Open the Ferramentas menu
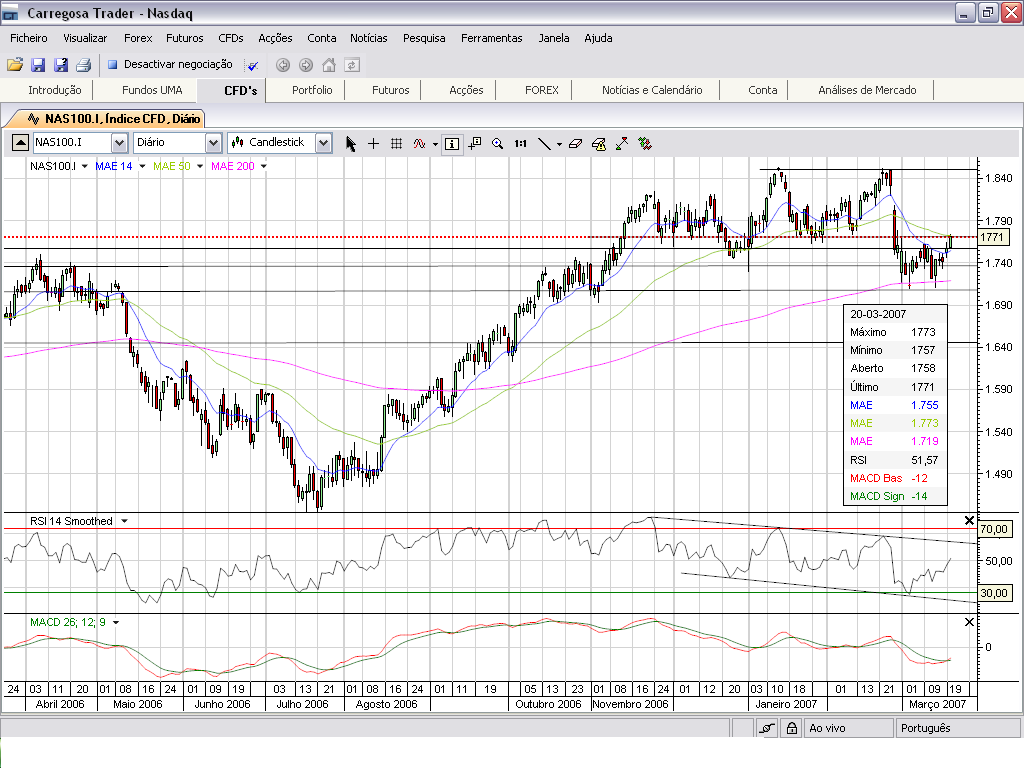The height and width of the screenshot is (768, 1024). [491, 38]
